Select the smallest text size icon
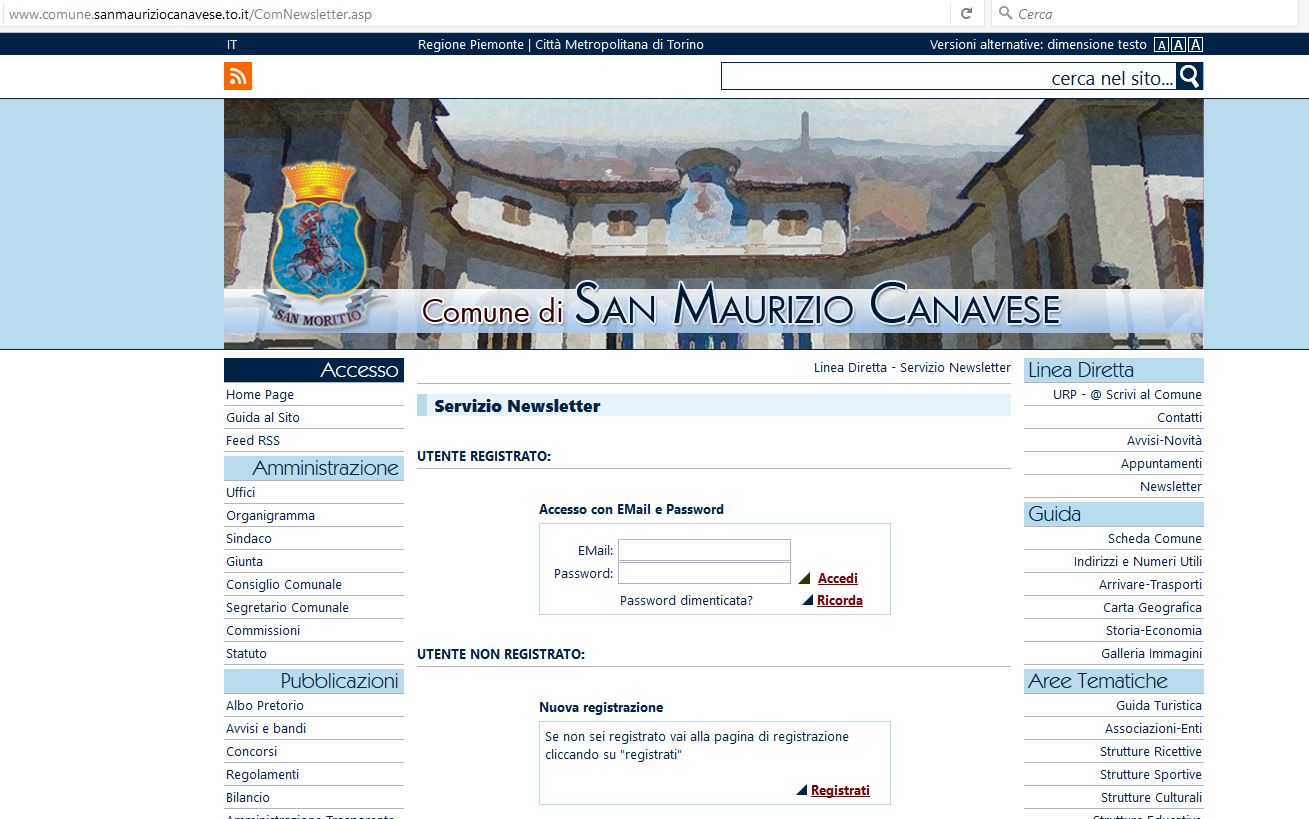 click(1161, 45)
